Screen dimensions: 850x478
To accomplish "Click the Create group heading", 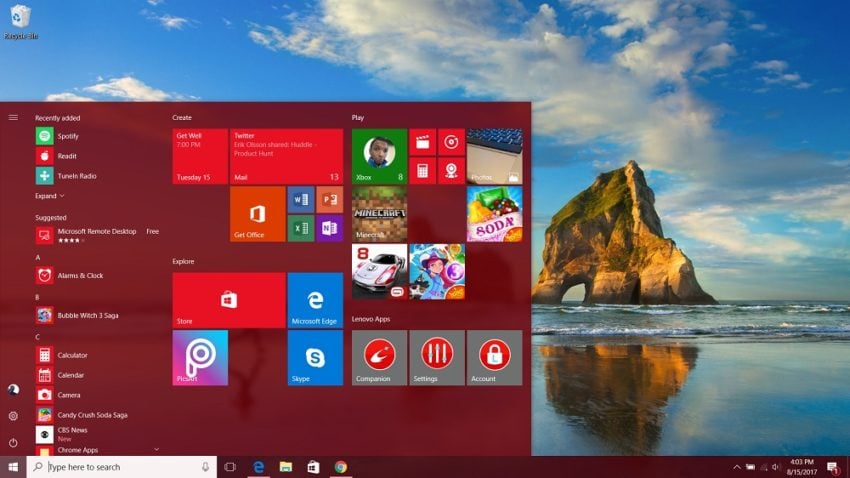I will 182,118.
